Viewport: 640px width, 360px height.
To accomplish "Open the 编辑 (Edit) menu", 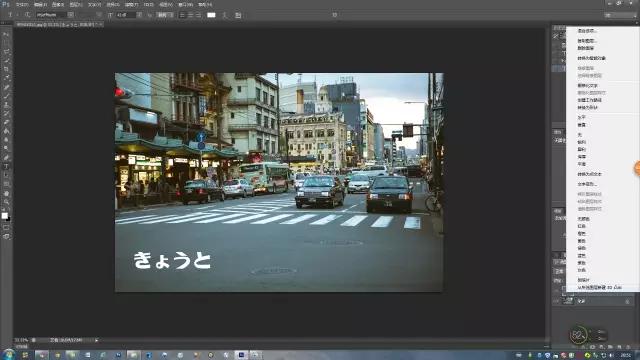I will tap(40, 4).
